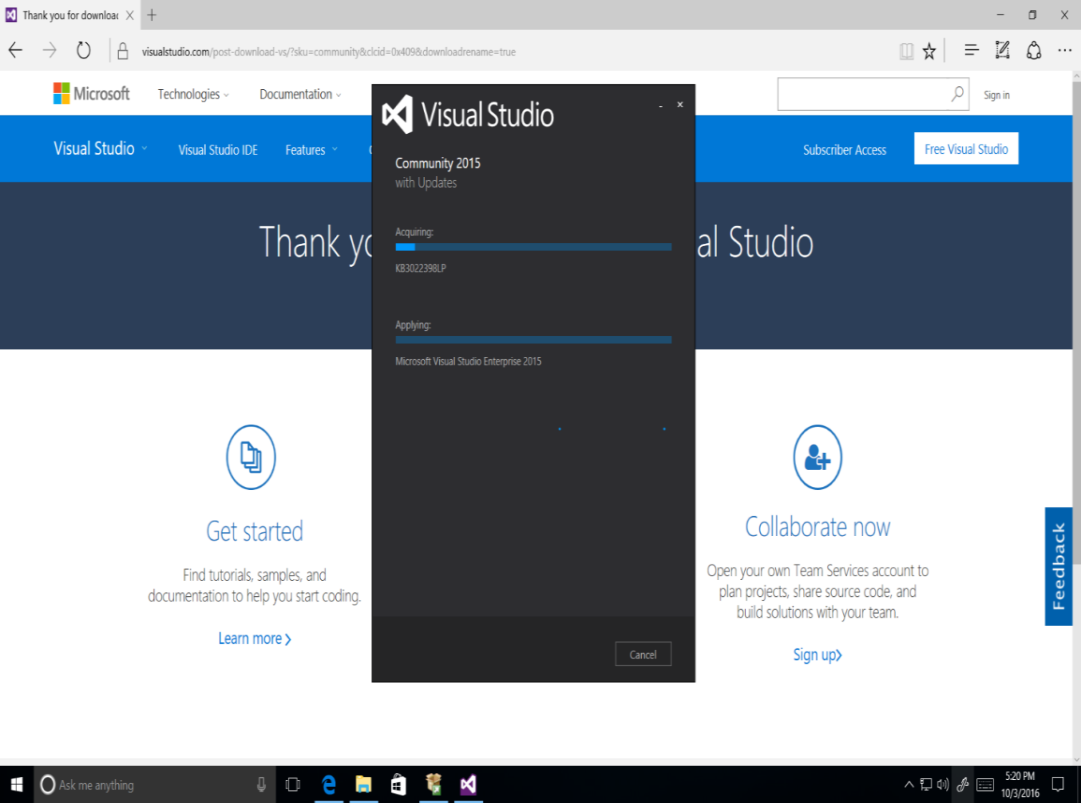Image resolution: width=1081 pixels, height=803 pixels.
Task: Go back using the browser back arrow
Action: pyautogui.click(x=15, y=50)
